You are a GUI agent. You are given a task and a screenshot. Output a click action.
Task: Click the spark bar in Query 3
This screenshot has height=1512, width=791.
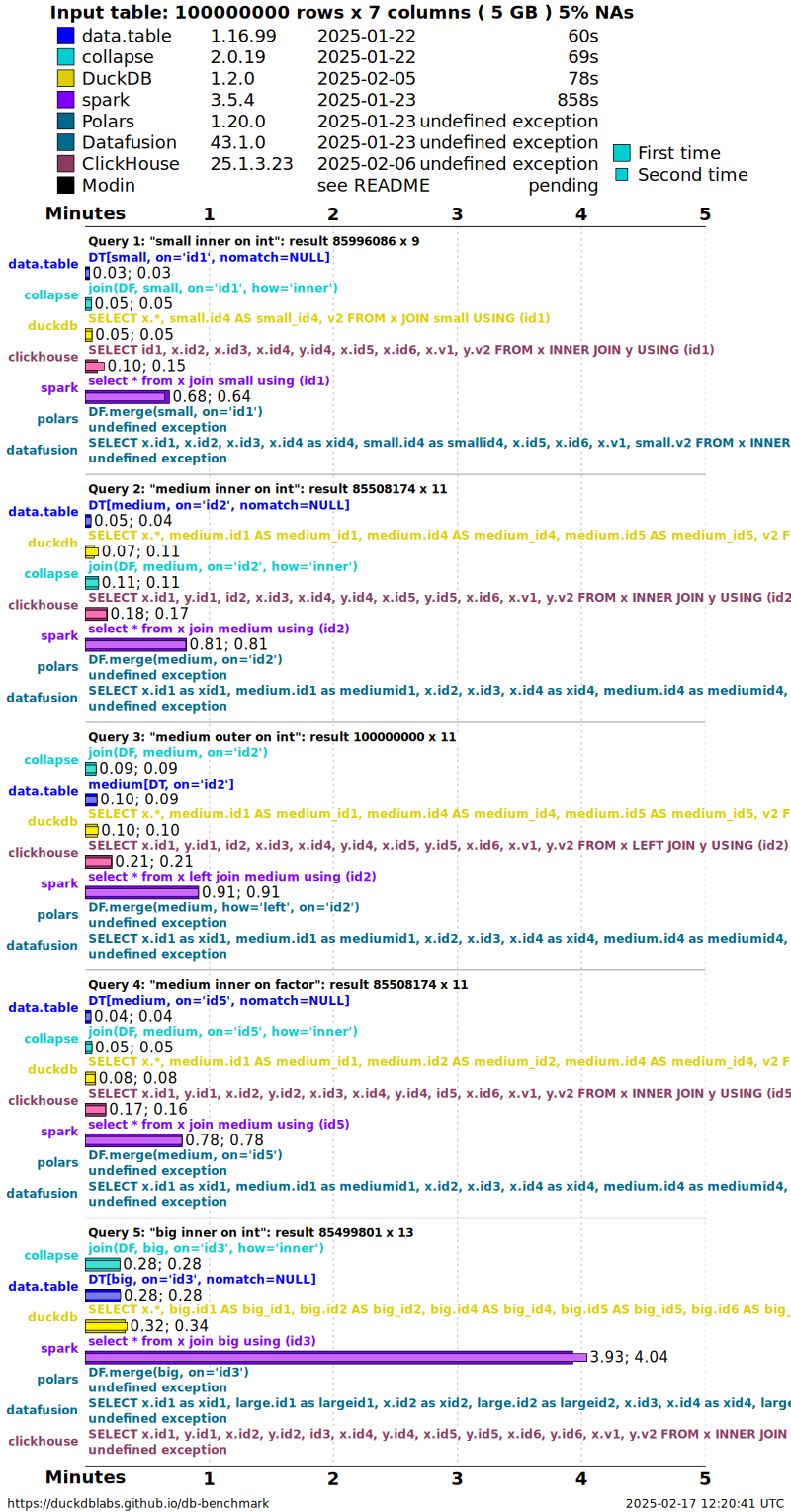[142, 892]
